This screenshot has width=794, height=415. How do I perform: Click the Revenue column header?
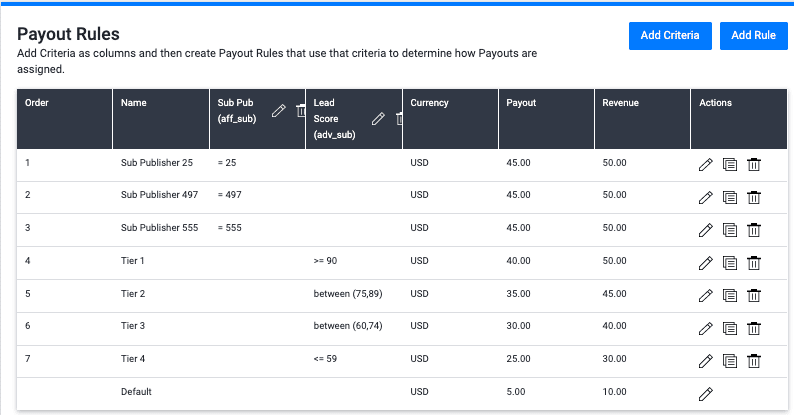click(620, 103)
